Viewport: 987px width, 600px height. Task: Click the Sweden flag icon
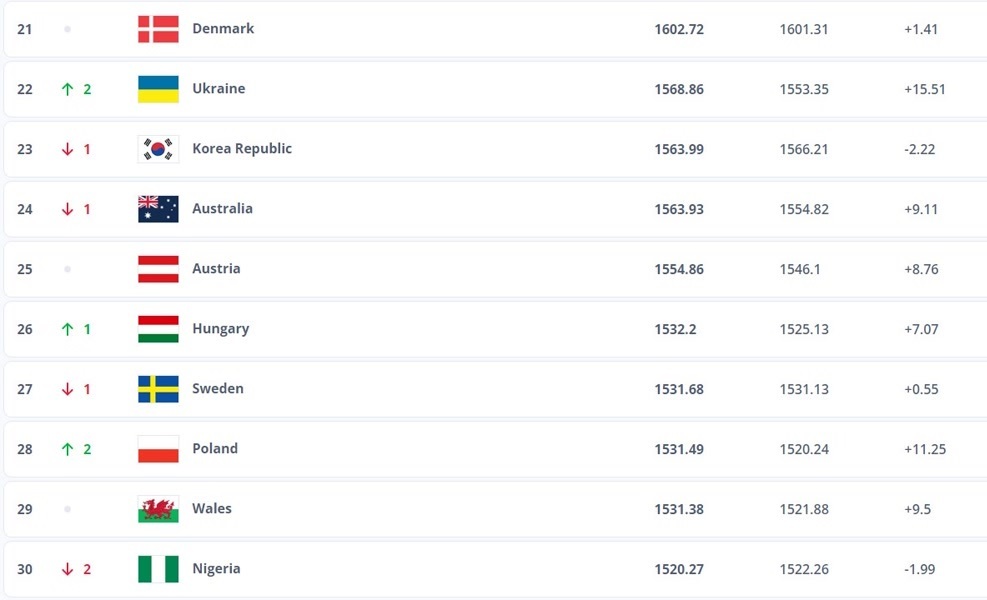pyautogui.click(x=158, y=389)
